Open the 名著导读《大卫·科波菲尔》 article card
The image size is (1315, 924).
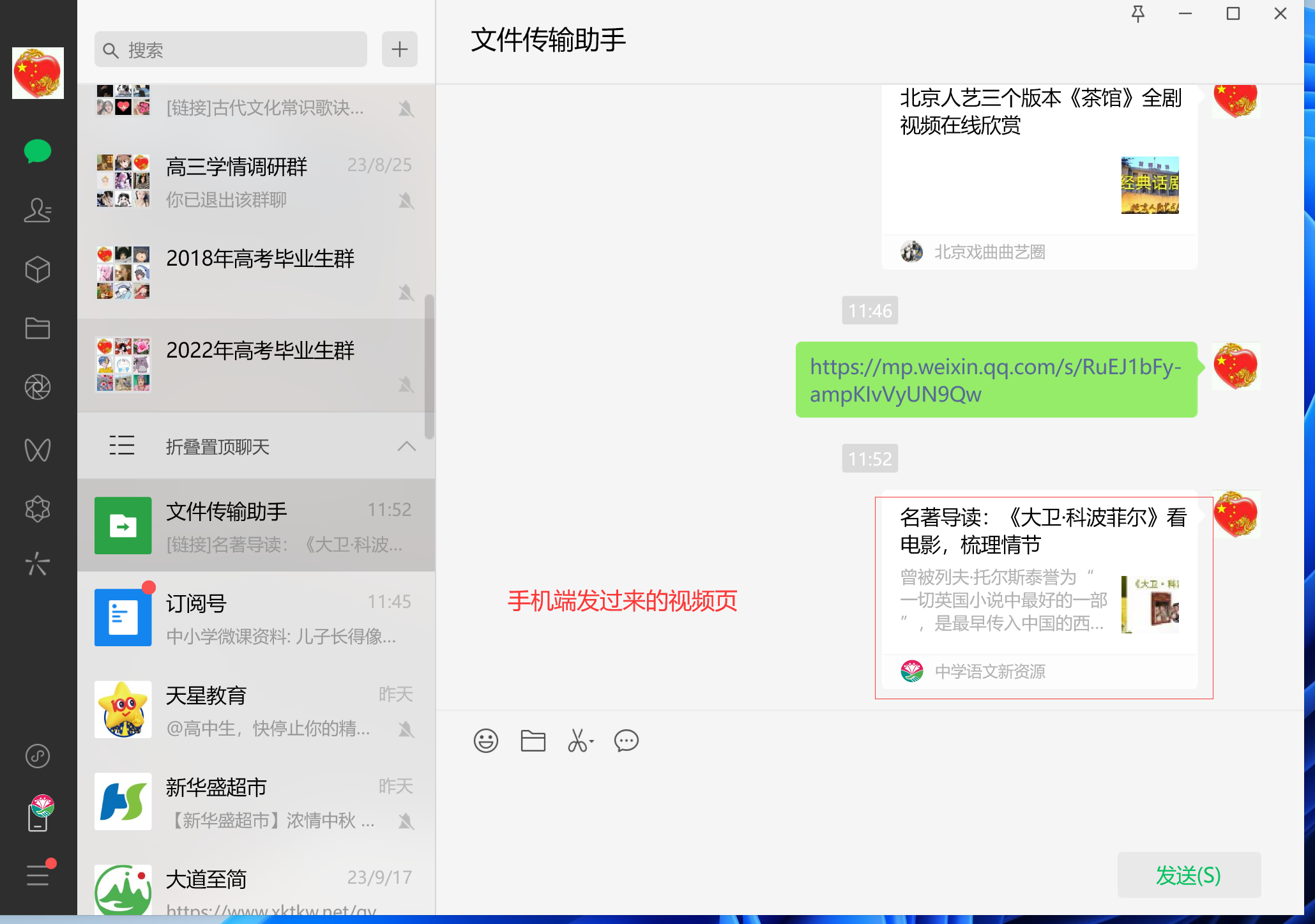pos(1040,589)
